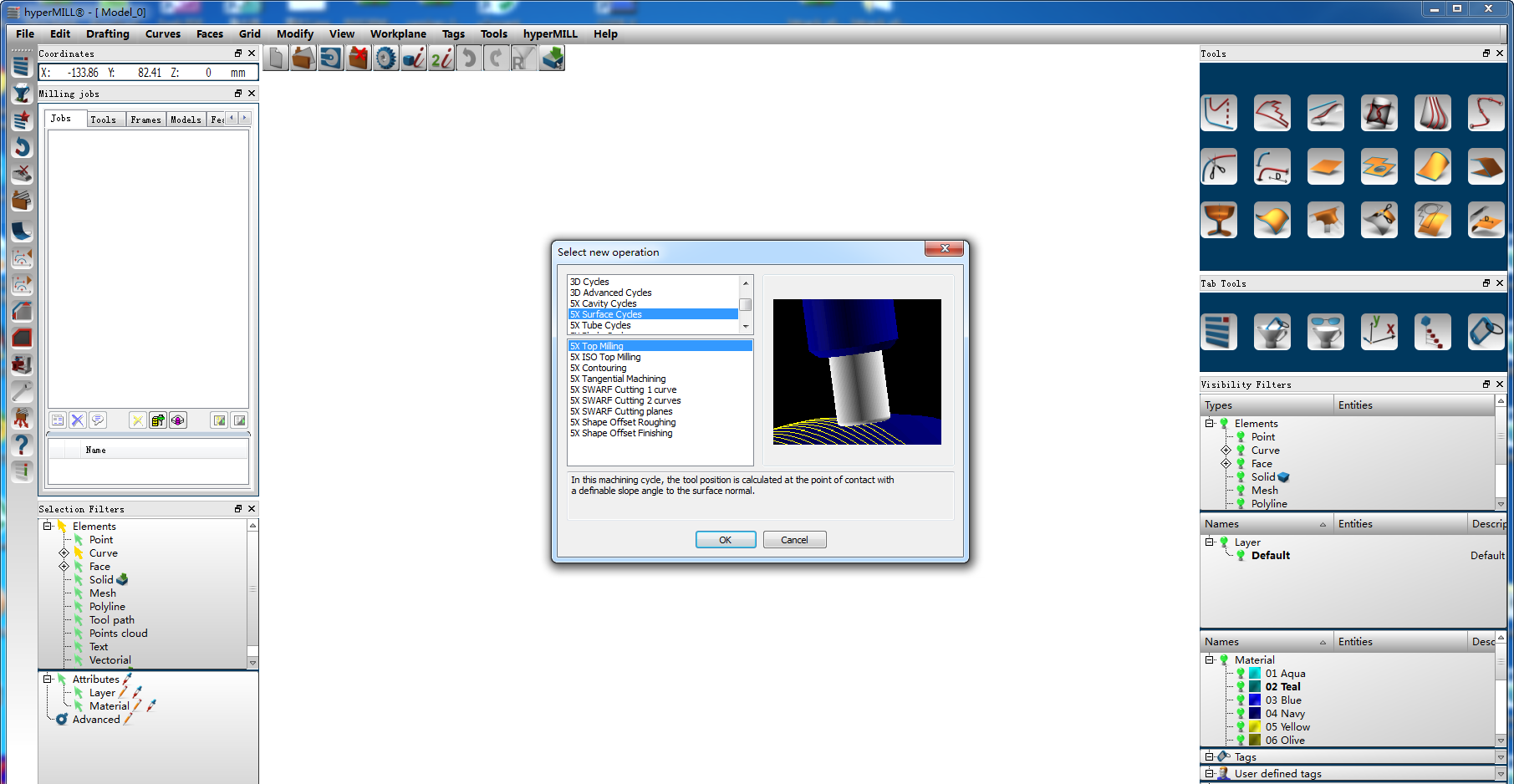This screenshot has width=1514, height=784.
Task: Click the sketch curve tool in Tools panel
Action: click(x=1219, y=113)
